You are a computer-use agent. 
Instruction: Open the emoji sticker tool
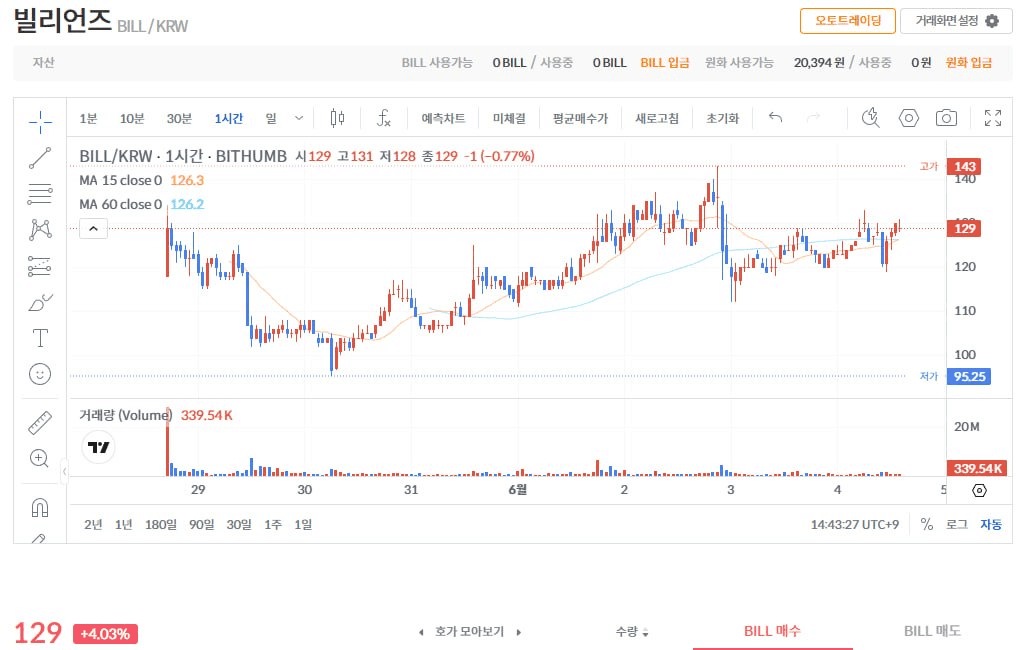[40, 374]
